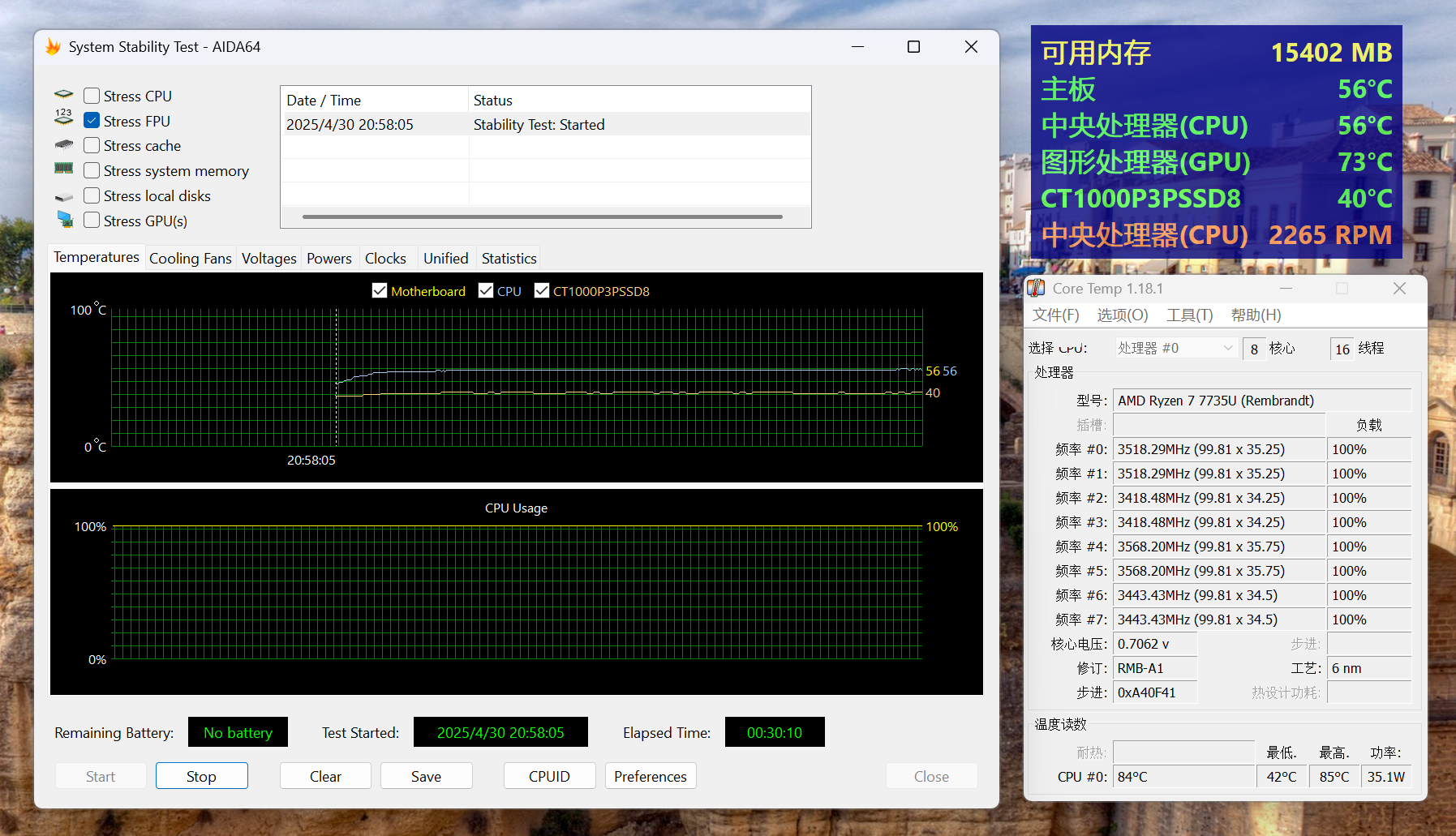Enable the Stress local disks checkbox
Screen dimensions: 1456x836
click(92, 195)
